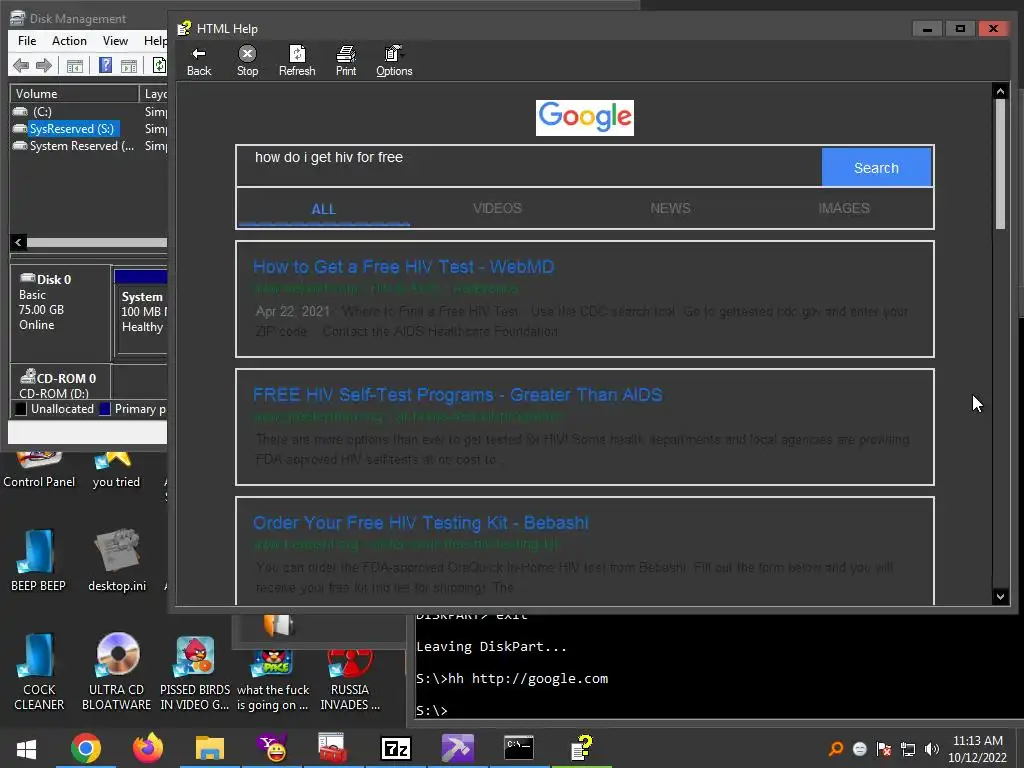The image size is (1024, 768).
Task: Click the Disk Management refresh icon
Action: [159, 65]
